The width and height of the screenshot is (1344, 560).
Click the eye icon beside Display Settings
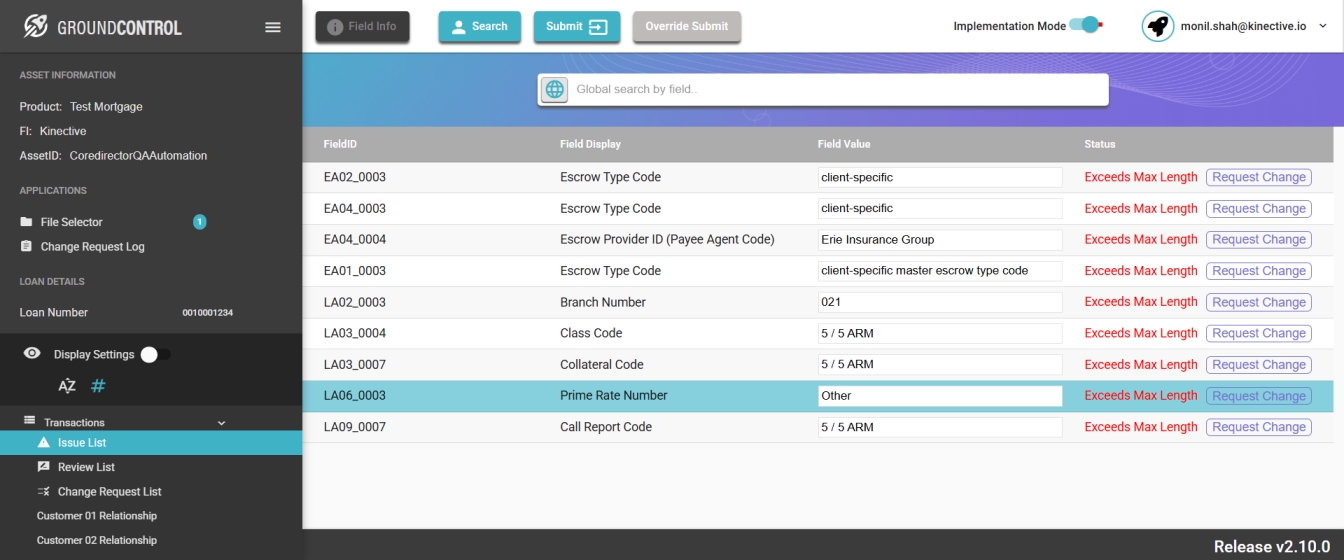pyautogui.click(x=32, y=354)
